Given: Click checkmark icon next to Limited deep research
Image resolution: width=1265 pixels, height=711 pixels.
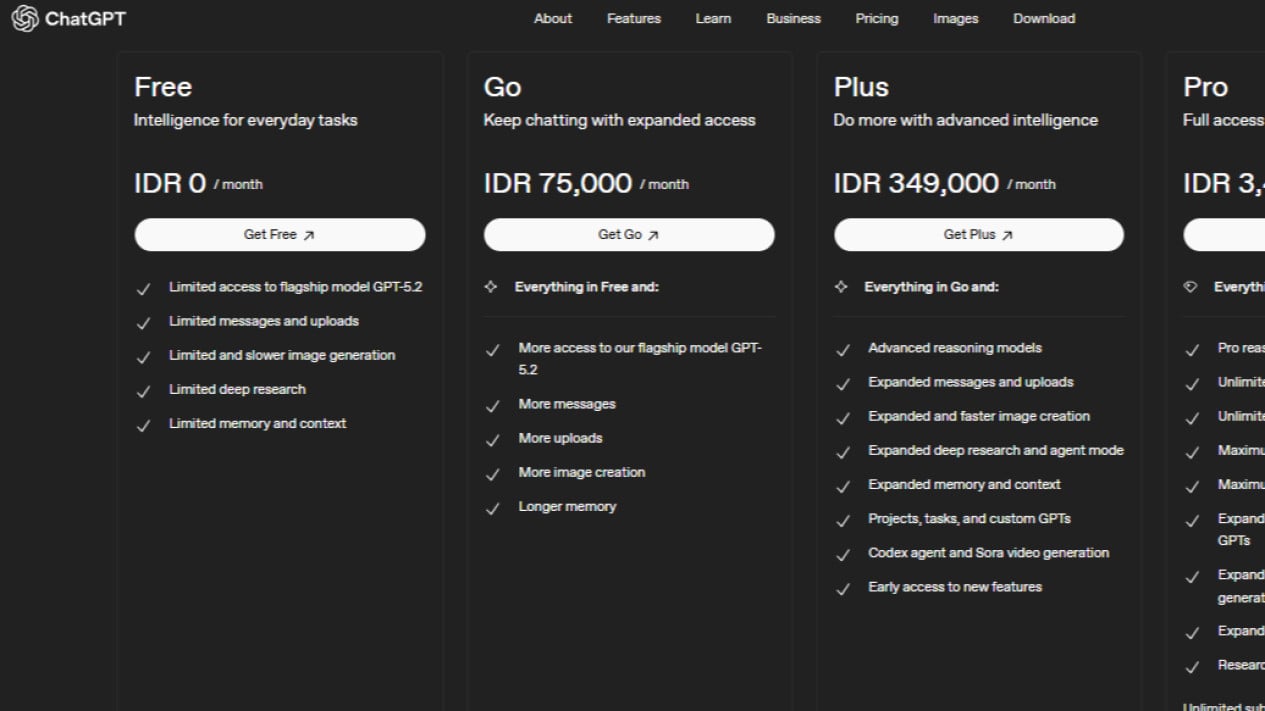Looking at the screenshot, I should (144, 391).
